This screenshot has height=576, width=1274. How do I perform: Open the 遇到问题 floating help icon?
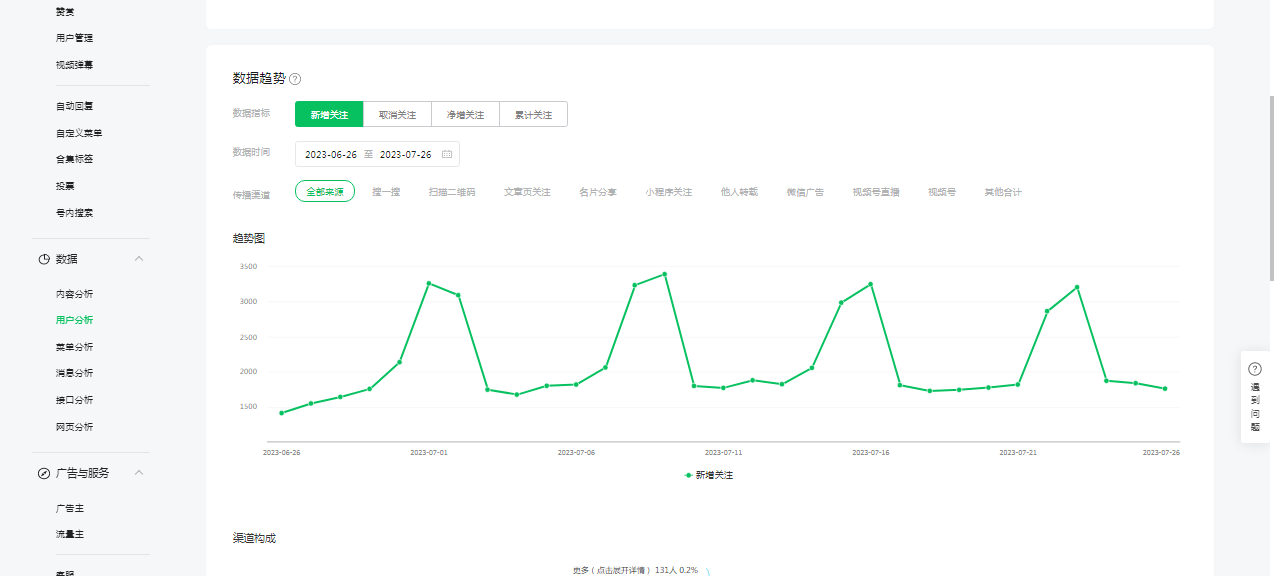pos(1255,369)
